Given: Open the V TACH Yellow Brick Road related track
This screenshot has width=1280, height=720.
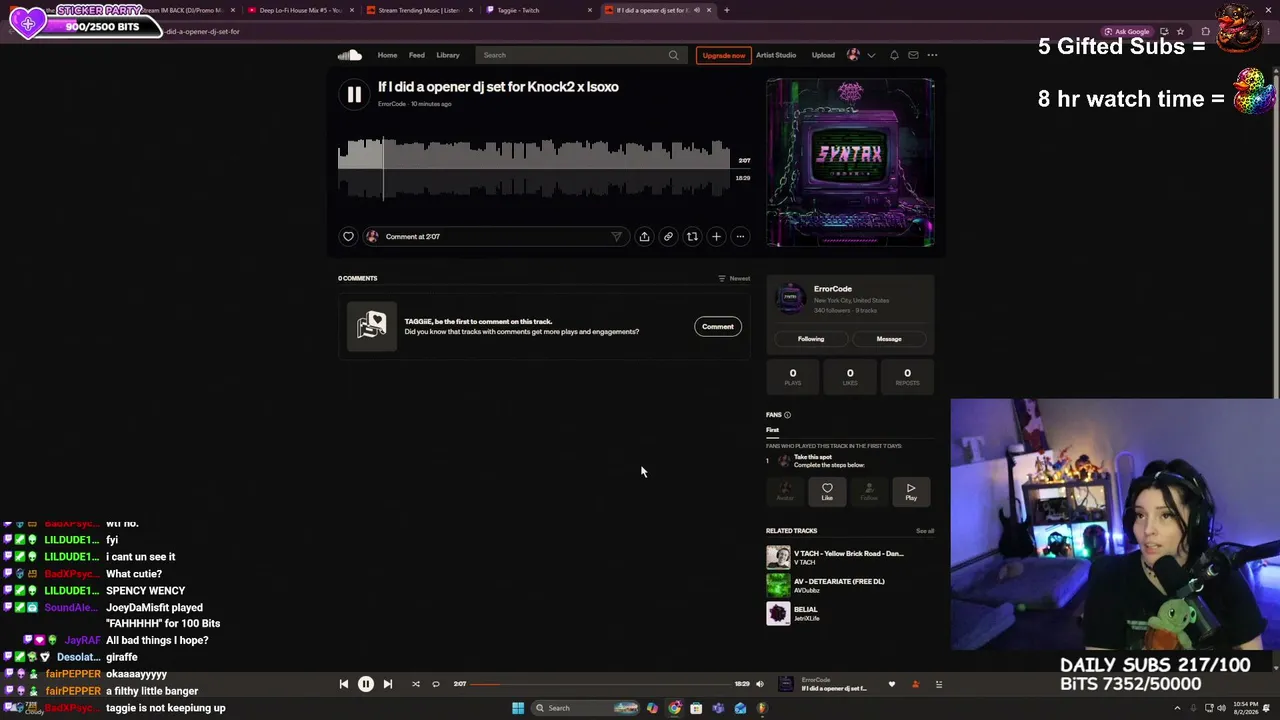Looking at the screenshot, I should pyautogui.click(x=849, y=553).
